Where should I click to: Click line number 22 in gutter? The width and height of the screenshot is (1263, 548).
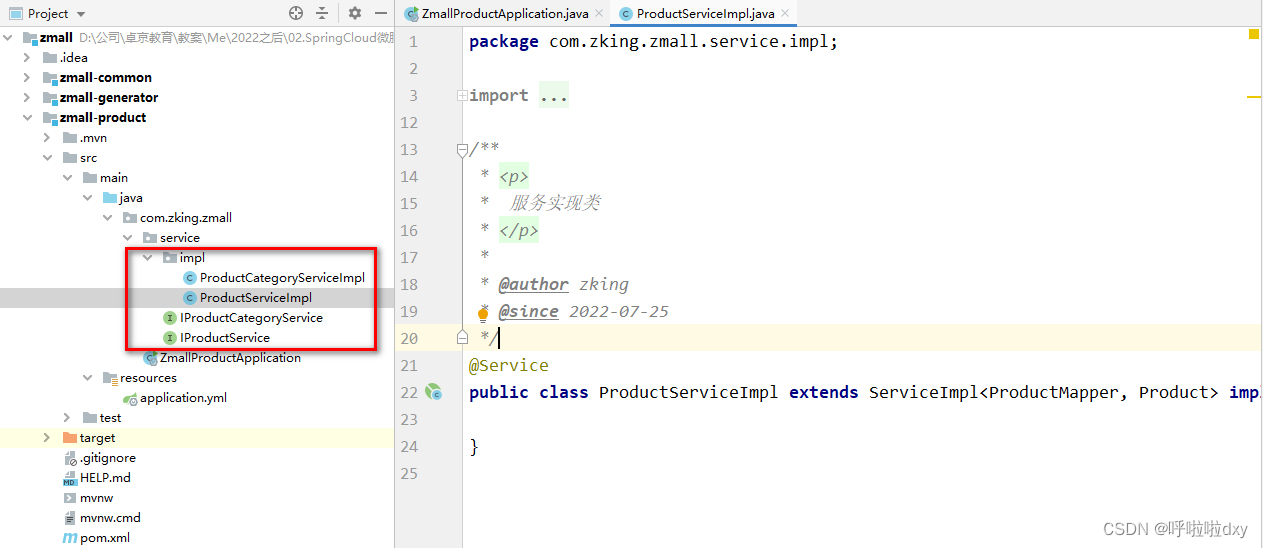tap(407, 392)
